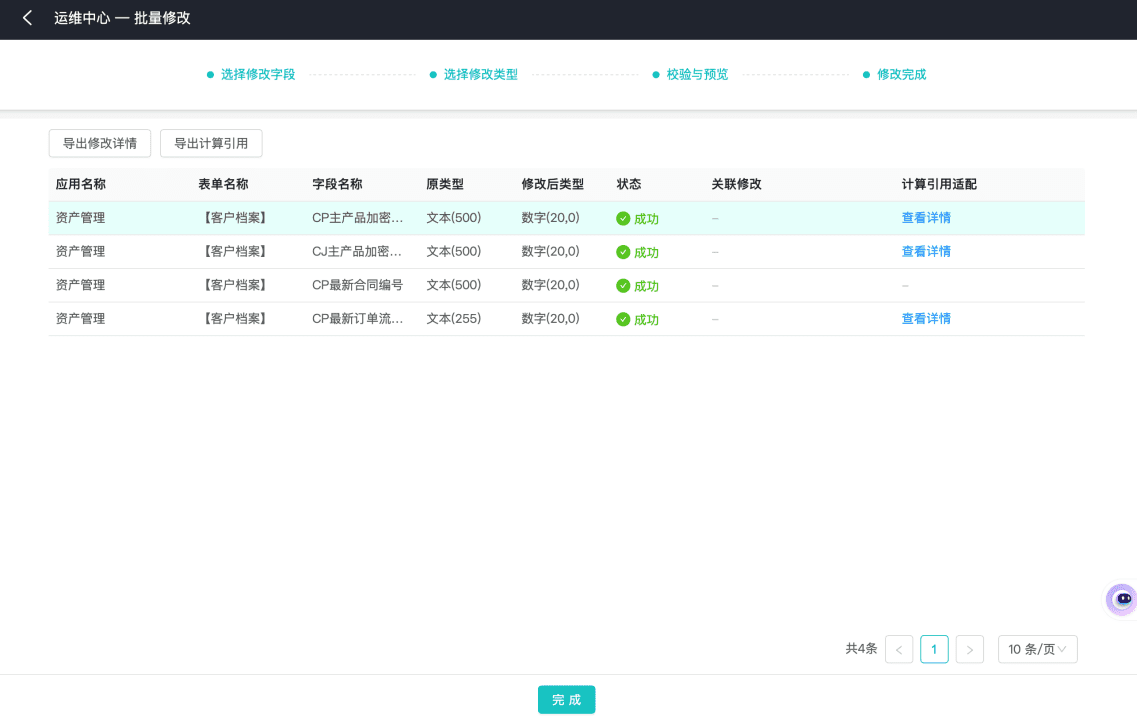Open 查看详情 for CP最新订单流 row
The height and width of the screenshot is (720, 1137).
point(926,318)
